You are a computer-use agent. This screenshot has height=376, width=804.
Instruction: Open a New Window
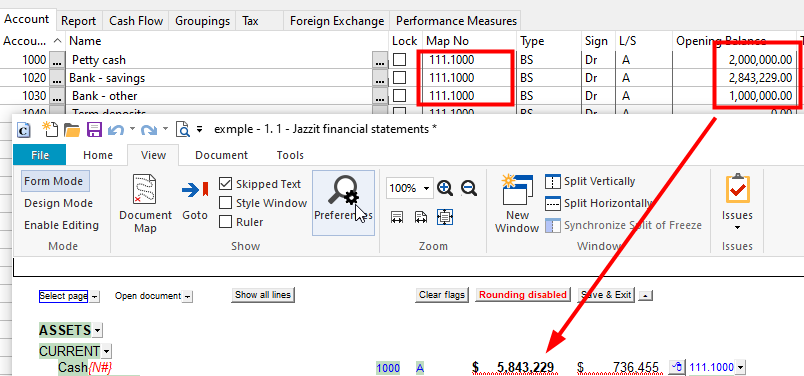[x=517, y=203]
